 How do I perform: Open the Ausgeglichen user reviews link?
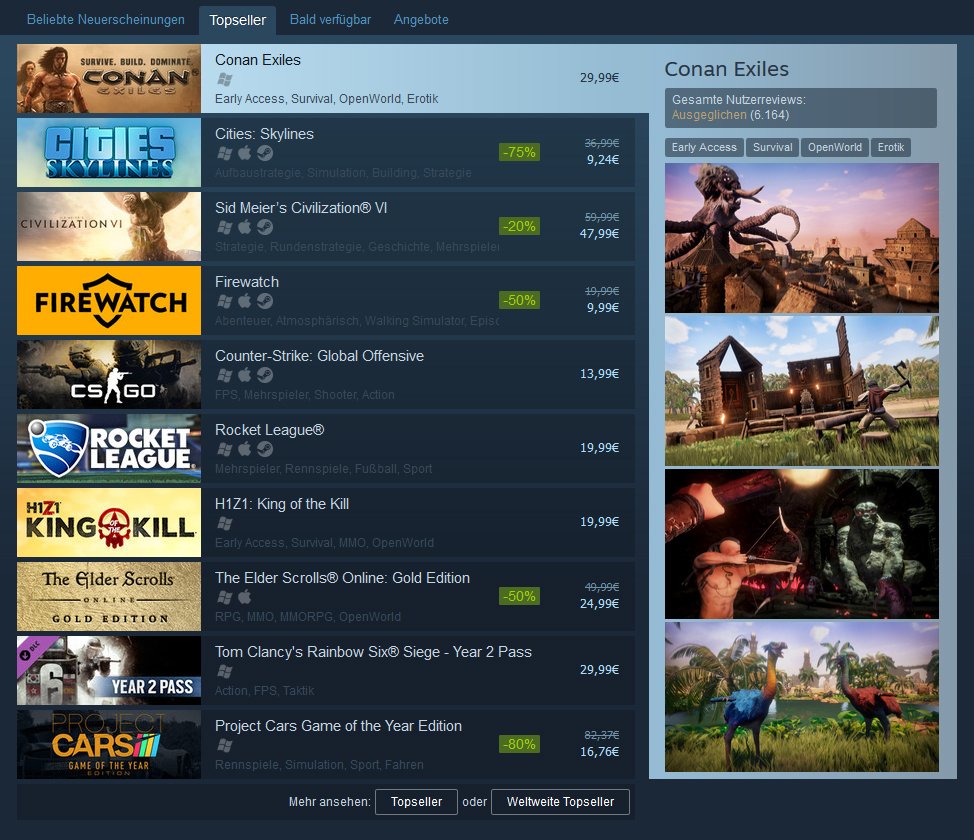(x=709, y=115)
